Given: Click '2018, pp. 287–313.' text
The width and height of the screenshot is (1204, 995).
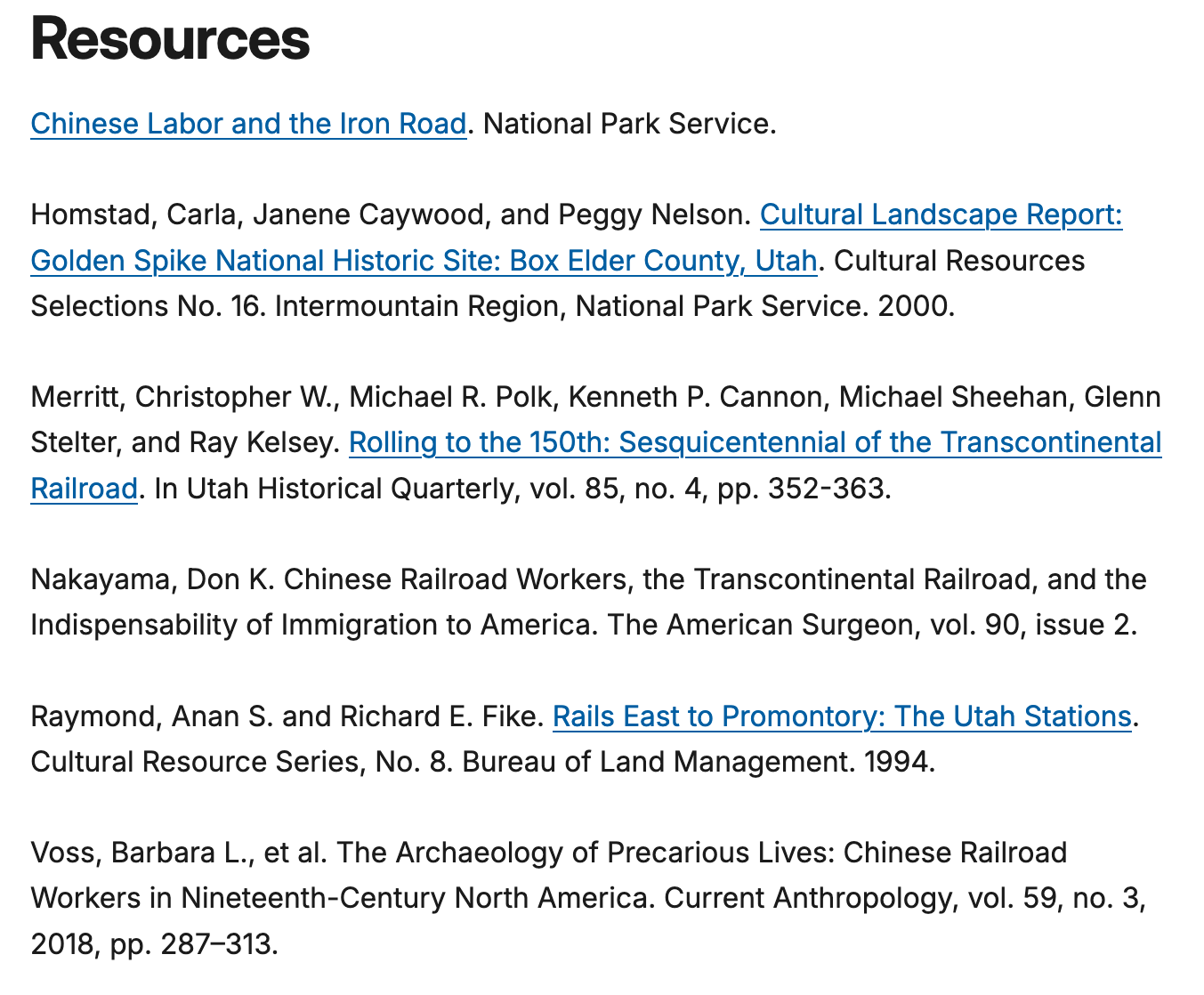Looking at the screenshot, I should click(155, 945).
